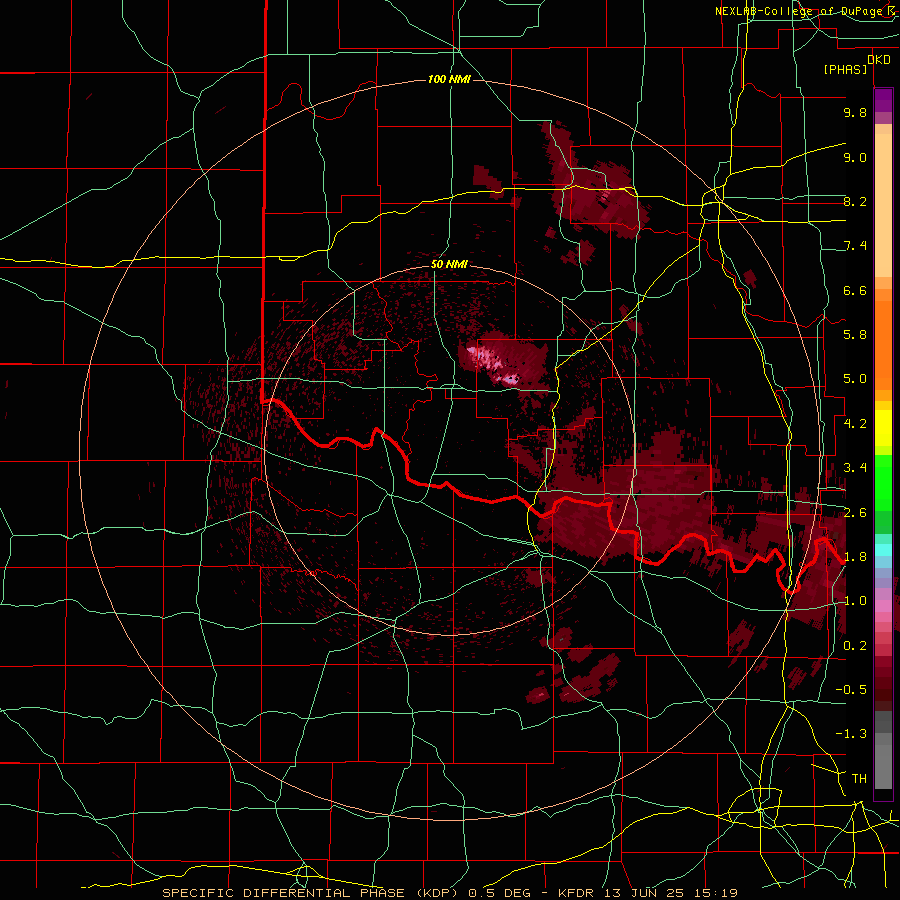Click the 6.6 scale value

tap(855, 290)
